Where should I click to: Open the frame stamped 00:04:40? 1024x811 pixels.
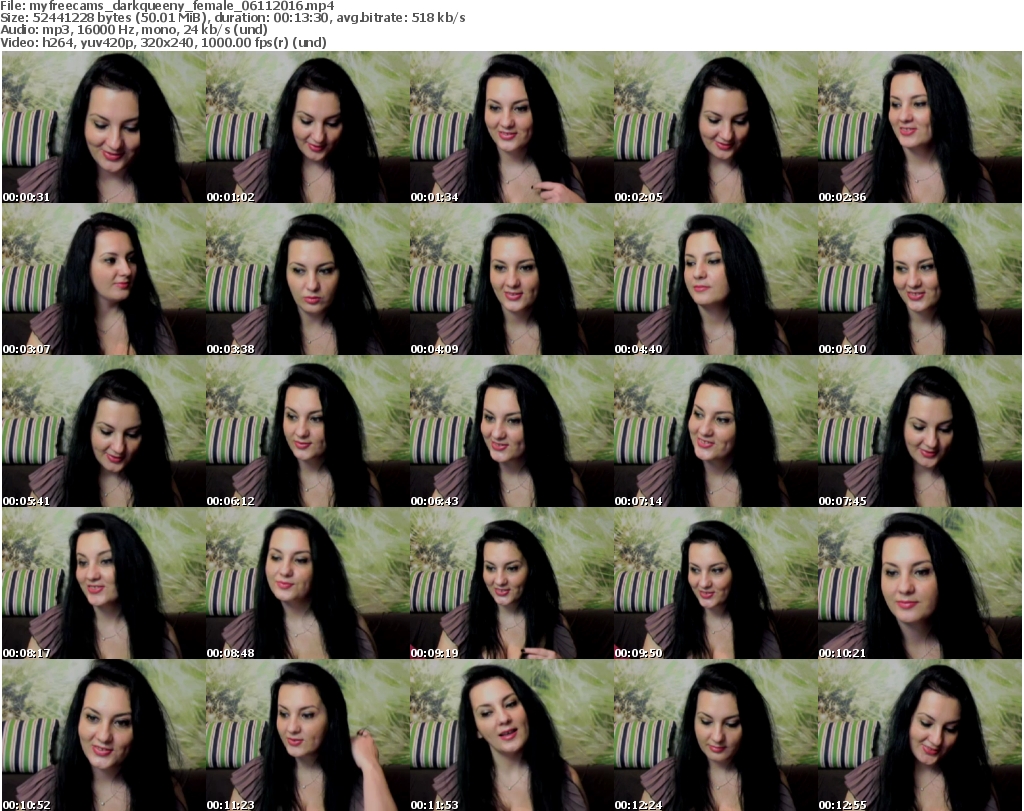click(x=716, y=279)
